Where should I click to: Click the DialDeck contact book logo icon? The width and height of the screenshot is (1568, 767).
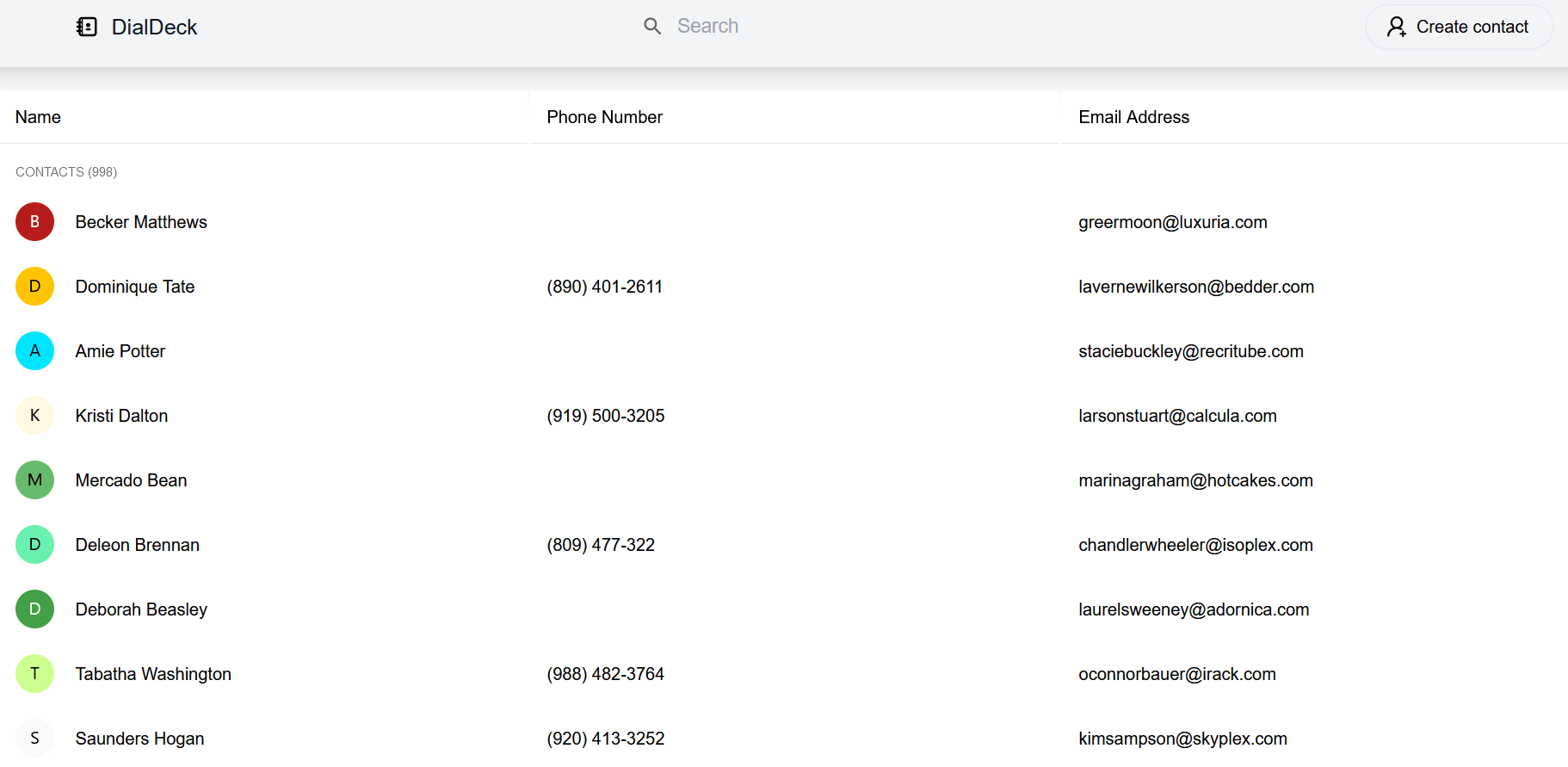87,28
